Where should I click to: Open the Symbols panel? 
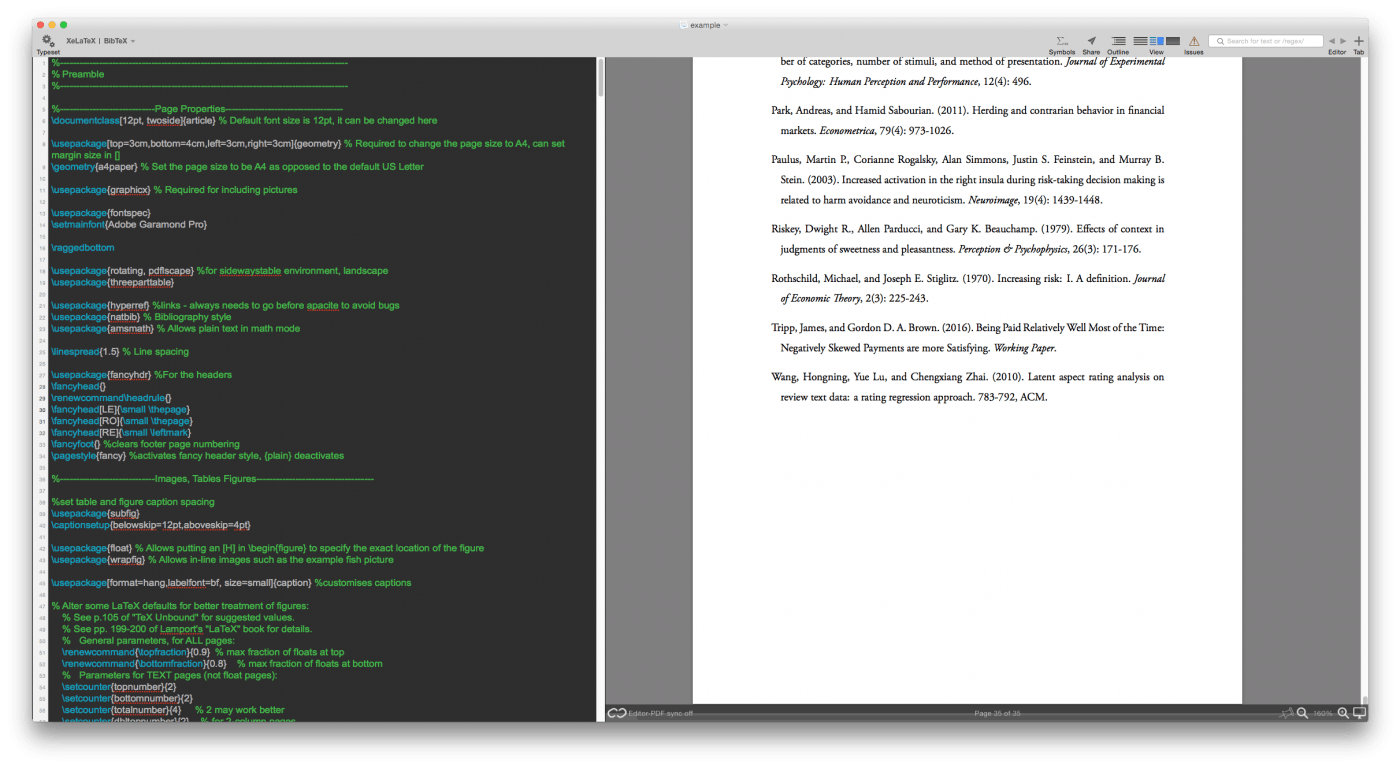[1061, 42]
